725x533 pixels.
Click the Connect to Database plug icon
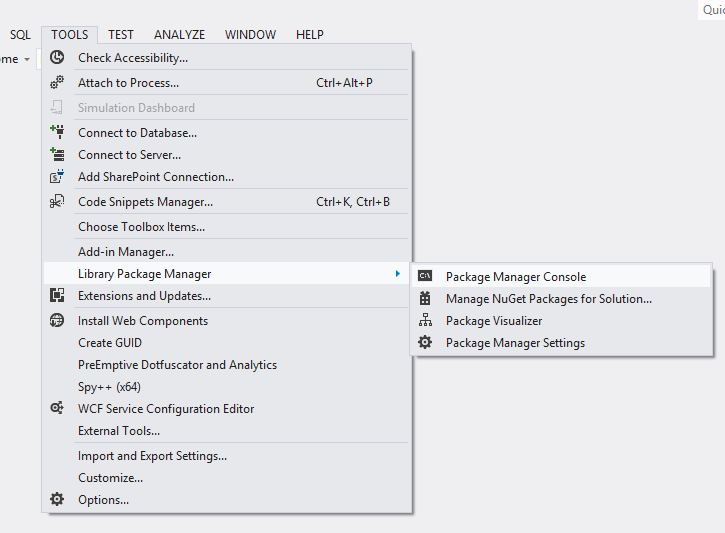coord(57,132)
